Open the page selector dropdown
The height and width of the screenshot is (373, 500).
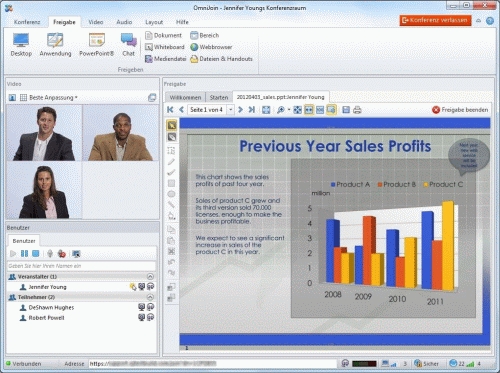pyautogui.click(x=230, y=110)
